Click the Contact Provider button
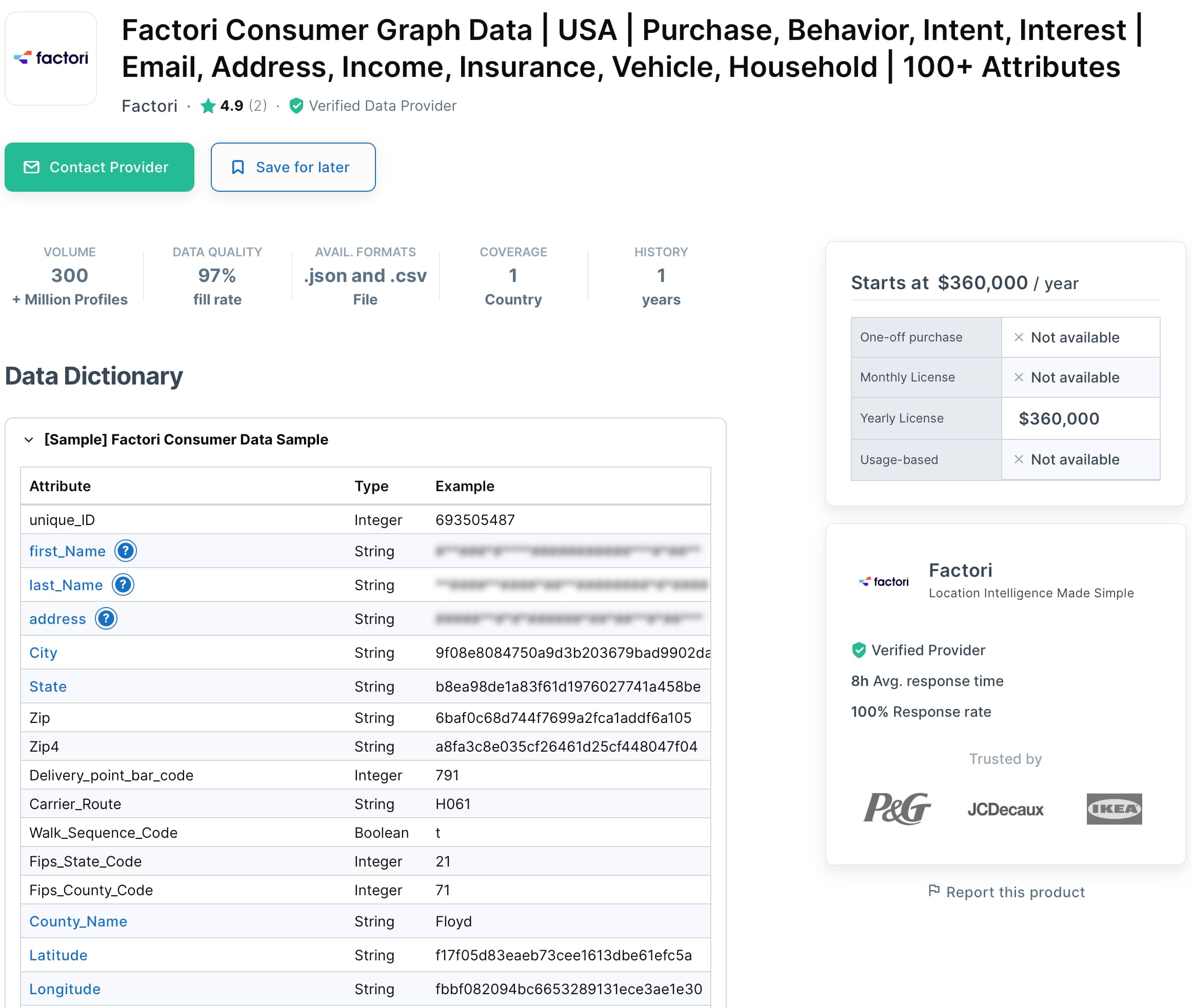Screen dimensions: 1193x1008 pyautogui.click(x=100, y=167)
